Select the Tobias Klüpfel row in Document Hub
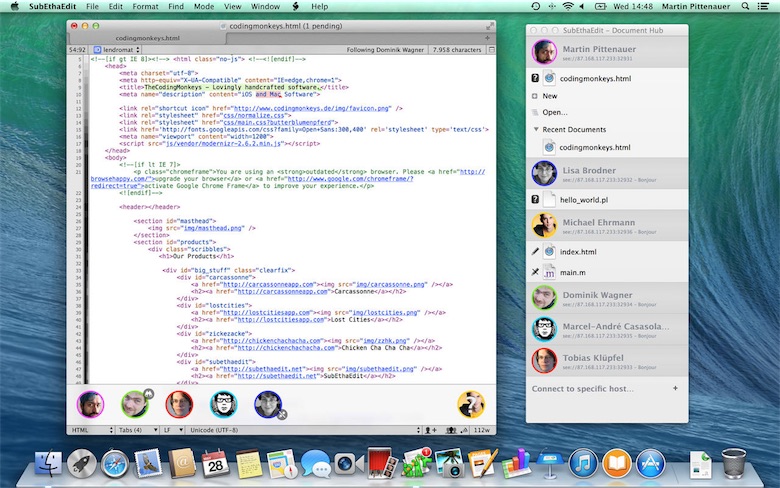Image resolution: width=780 pixels, height=488 pixels. tap(607, 361)
